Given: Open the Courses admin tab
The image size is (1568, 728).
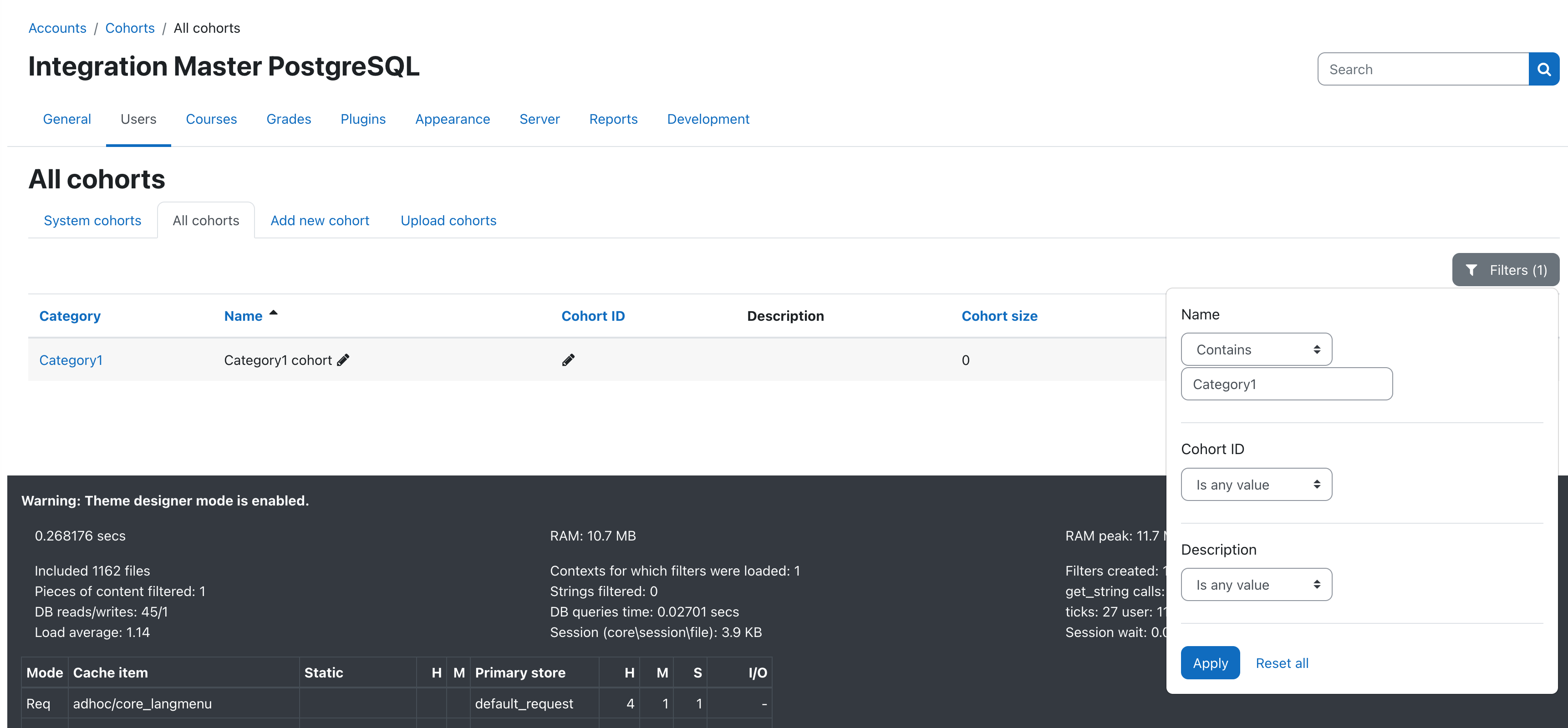Looking at the screenshot, I should tap(211, 119).
